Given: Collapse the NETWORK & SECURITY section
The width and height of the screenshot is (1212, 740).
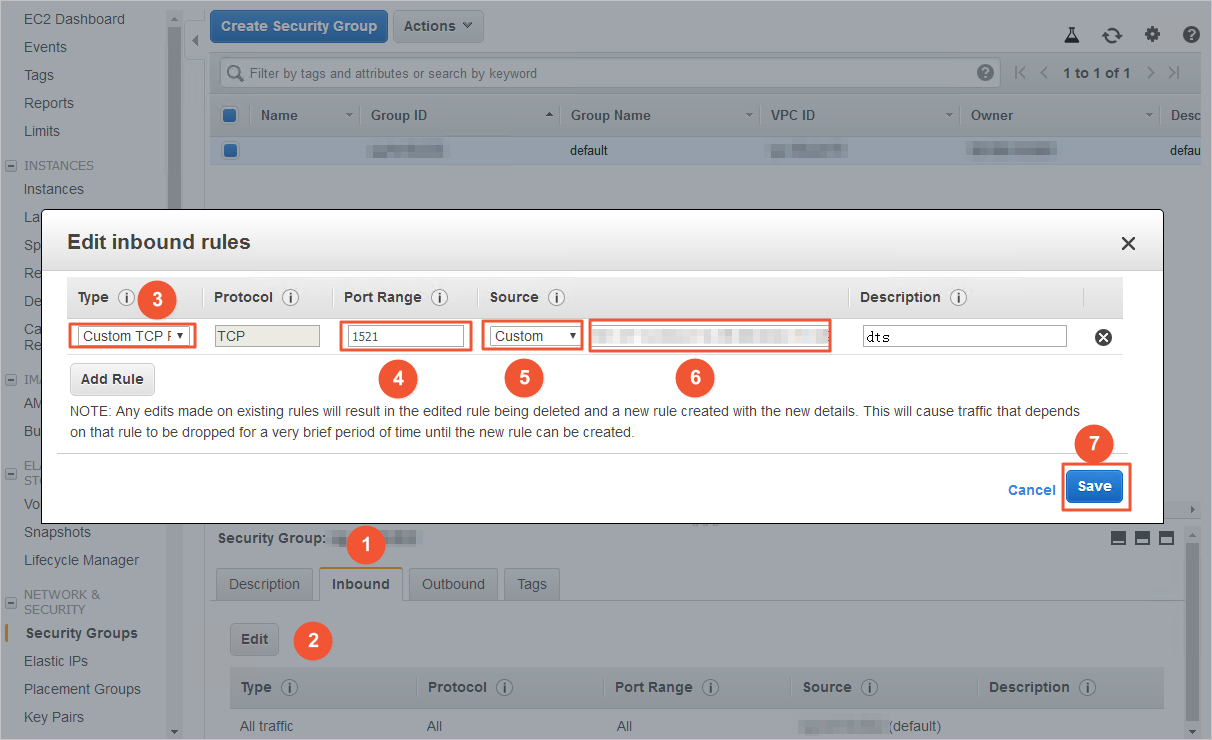Looking at the screenshot, I should tap(11, 602).
